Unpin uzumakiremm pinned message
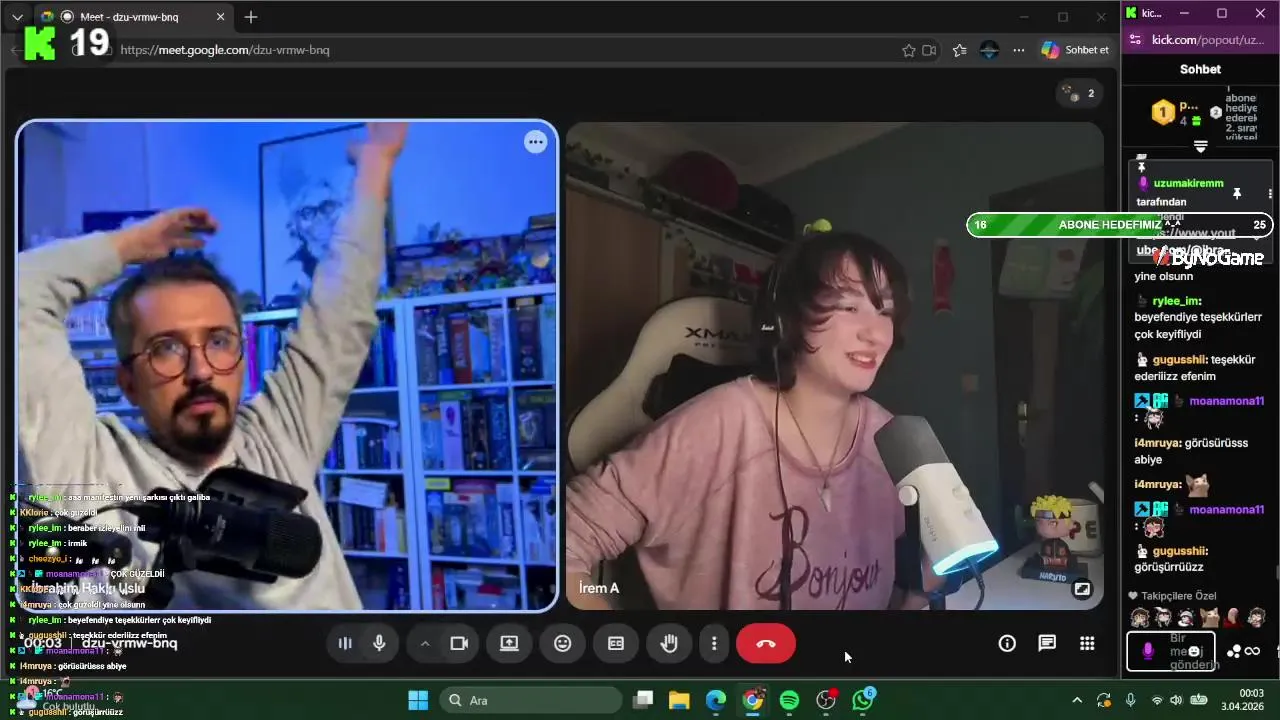The height and width of the screenshot is (720, 1280). click(1237, 193)
